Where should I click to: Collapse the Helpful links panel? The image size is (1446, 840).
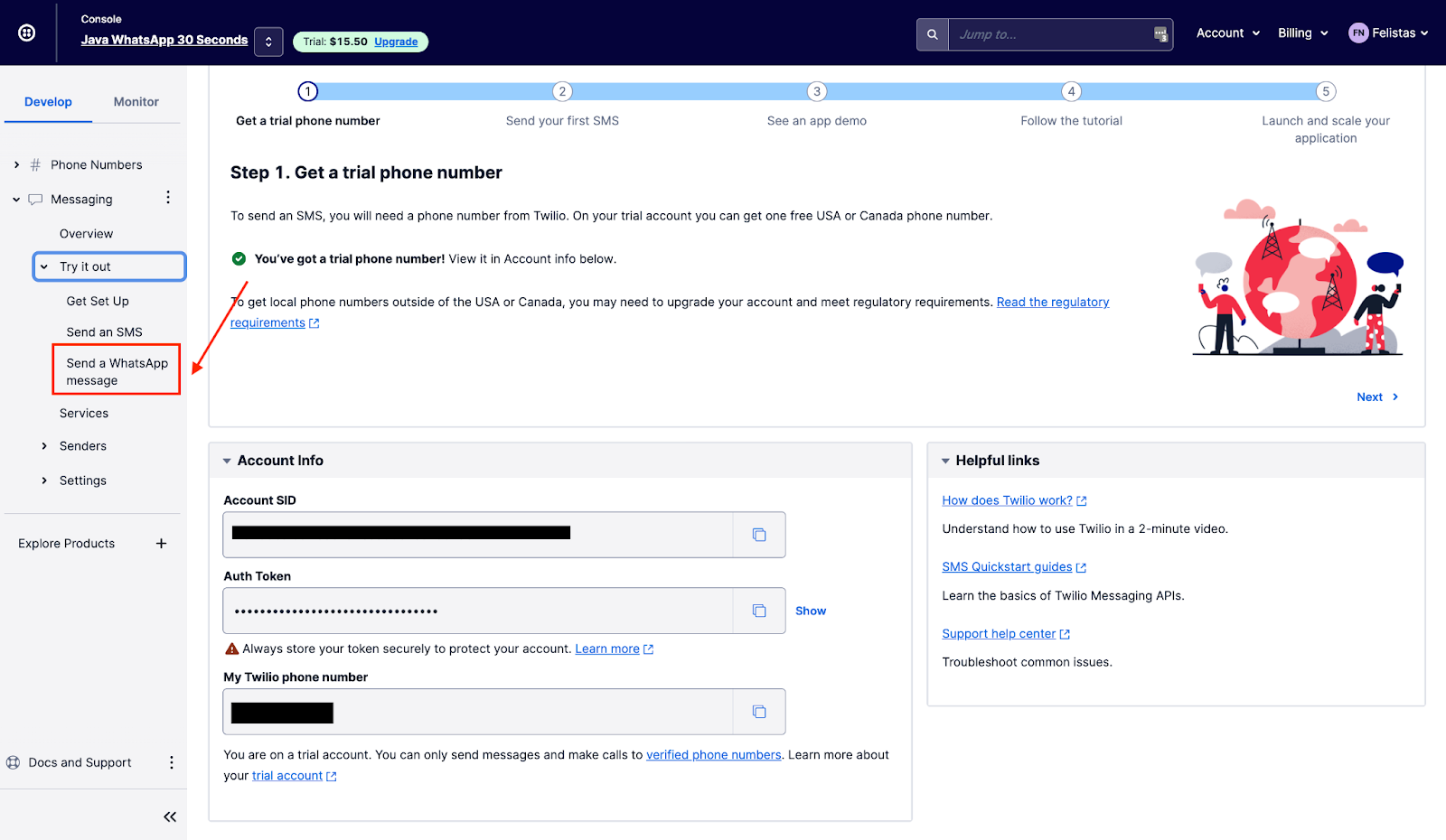pos(945,461)
